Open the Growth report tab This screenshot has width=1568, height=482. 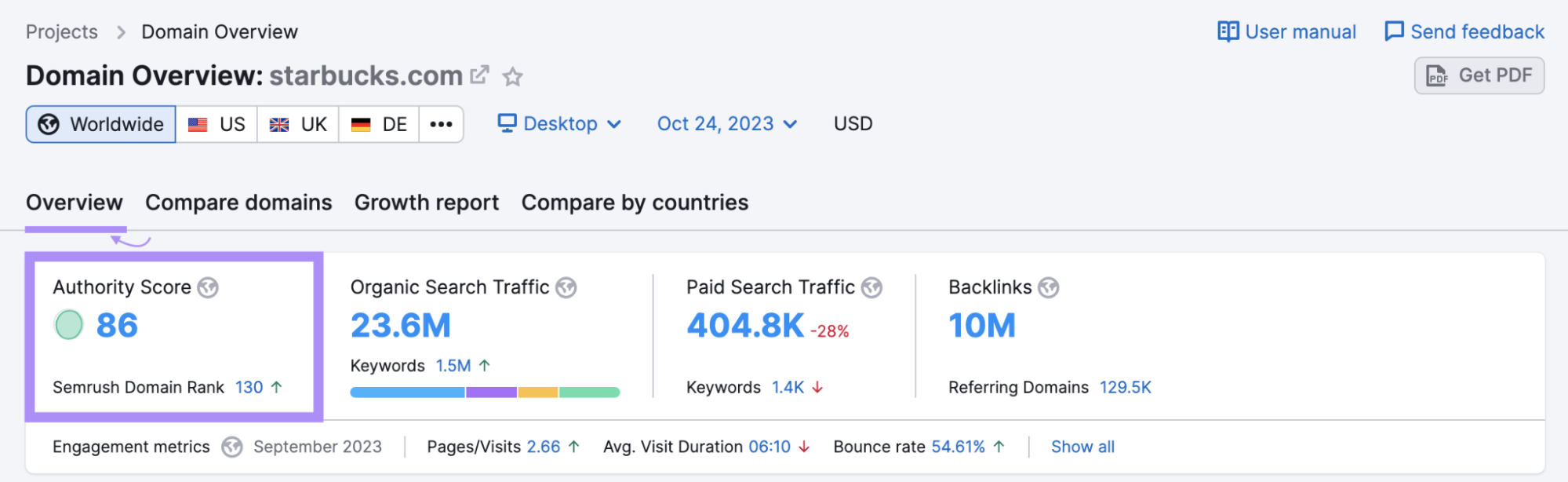[x=427, y=203]
